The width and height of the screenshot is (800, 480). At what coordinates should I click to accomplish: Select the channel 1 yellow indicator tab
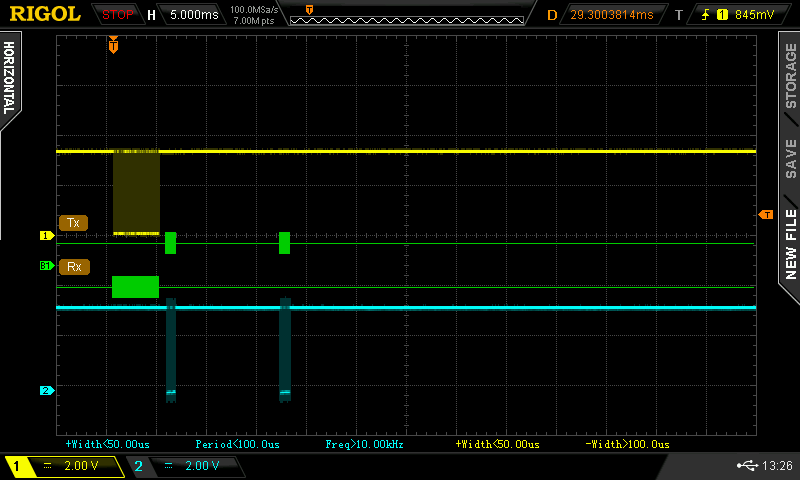pyautogui.click(x=16, y=466)
